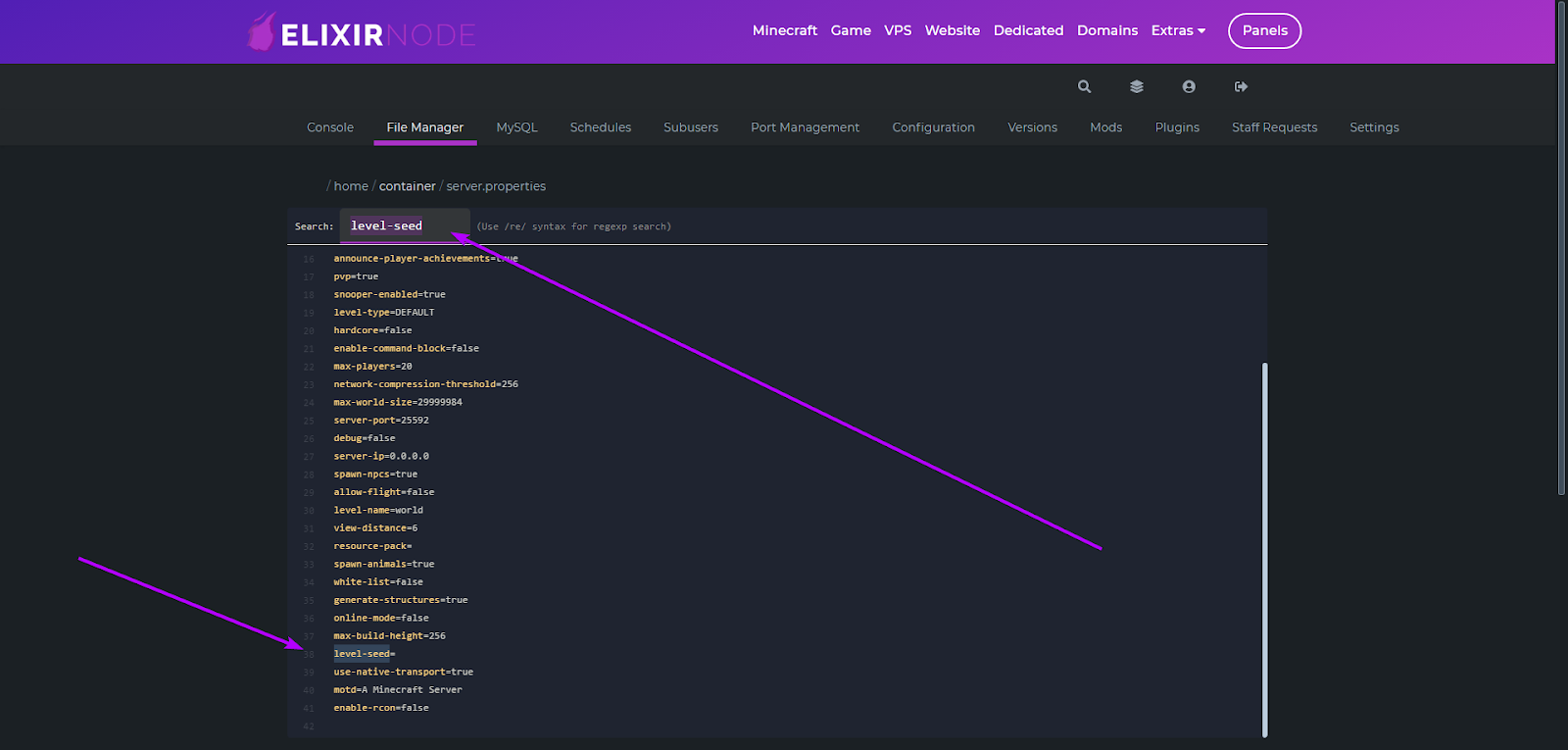Switch to the Schedules tab
The width and height of the screenshot is (1568, 750).
[x=601, y=127]
